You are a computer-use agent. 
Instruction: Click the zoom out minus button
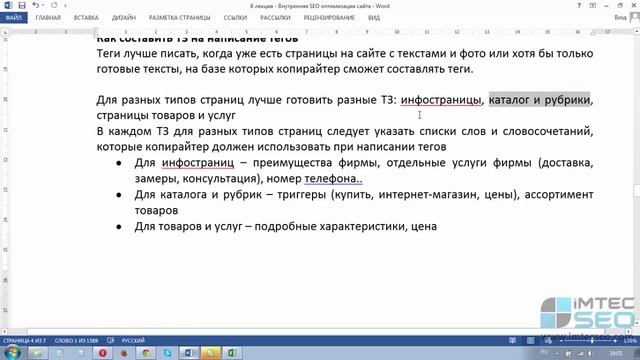(560, 341)
